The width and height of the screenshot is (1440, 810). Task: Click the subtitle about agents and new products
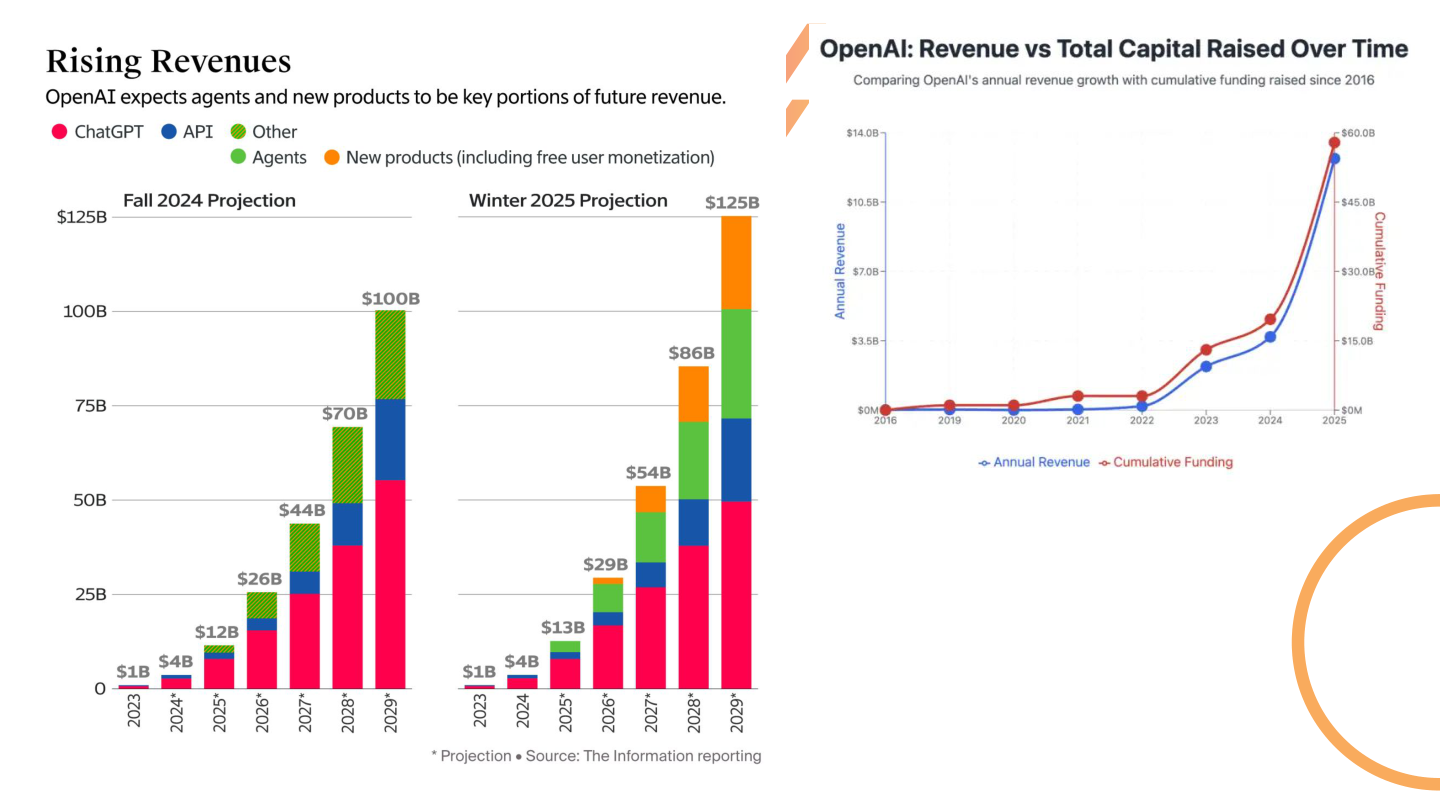pyautogui.click(x=386, y=98)
